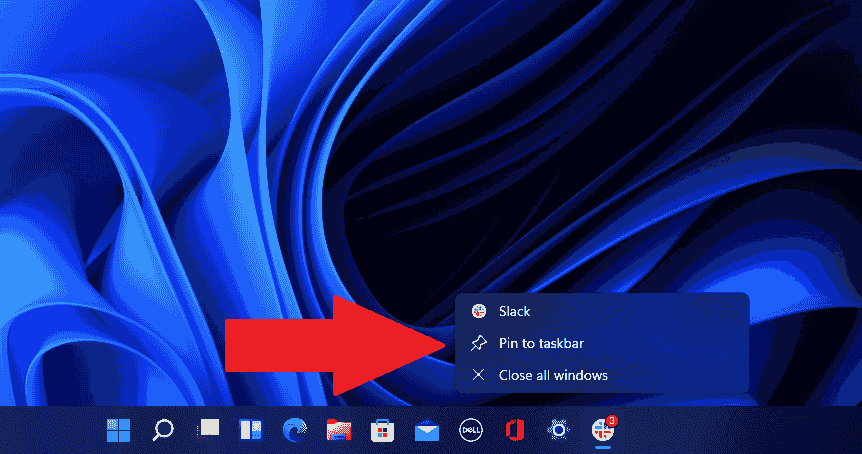Viewport: 862px width, 454px height.
Task: Open Microsoft Store from taskbar
Action: click(x=383, y=430)
